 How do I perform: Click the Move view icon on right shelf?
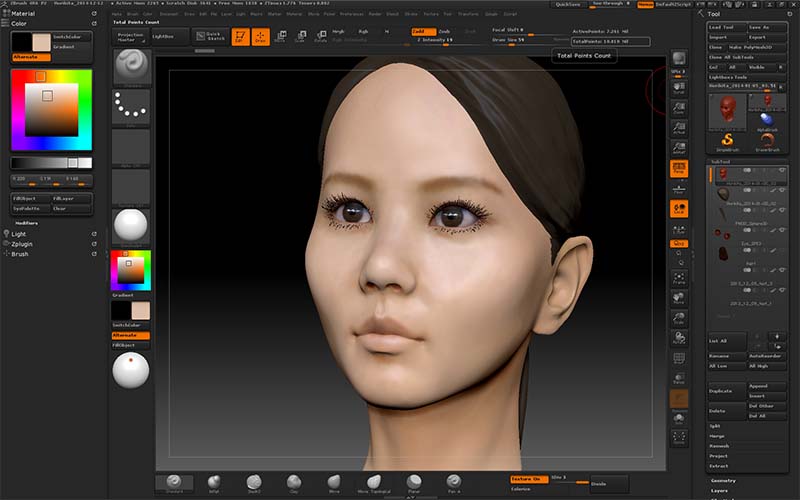pos(679,298)
